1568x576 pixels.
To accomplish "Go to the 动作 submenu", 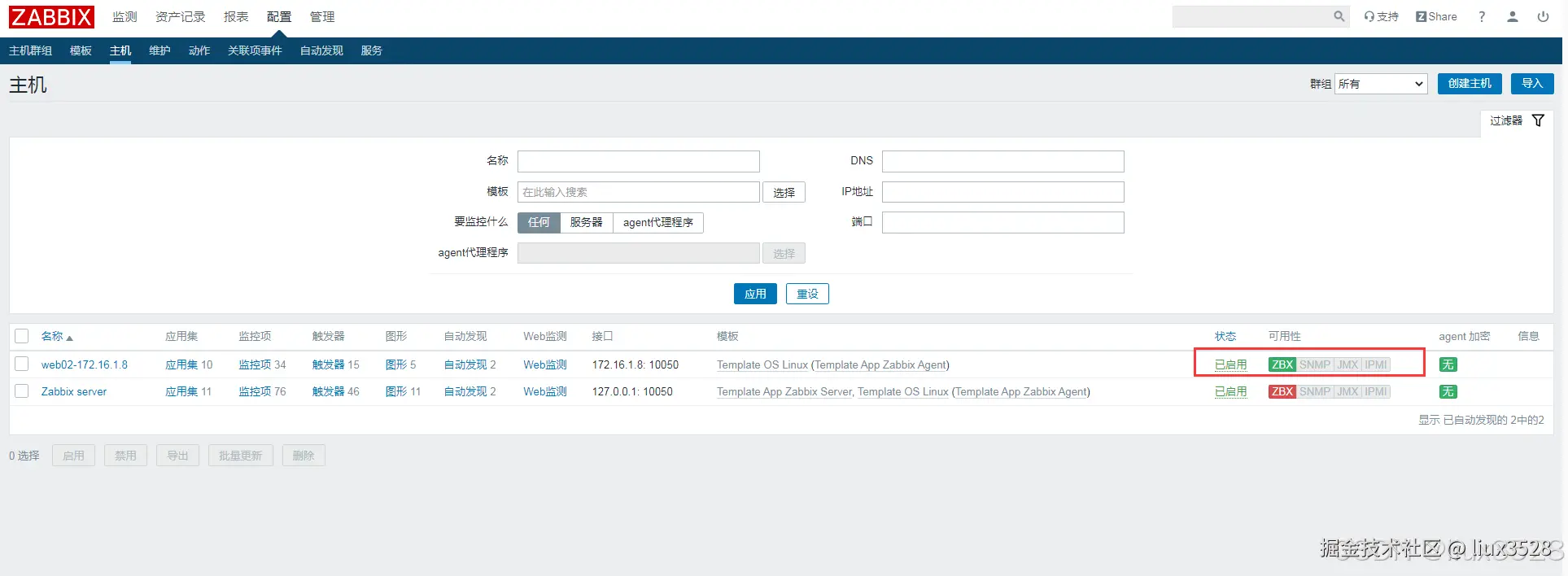I will click(199, 50).
